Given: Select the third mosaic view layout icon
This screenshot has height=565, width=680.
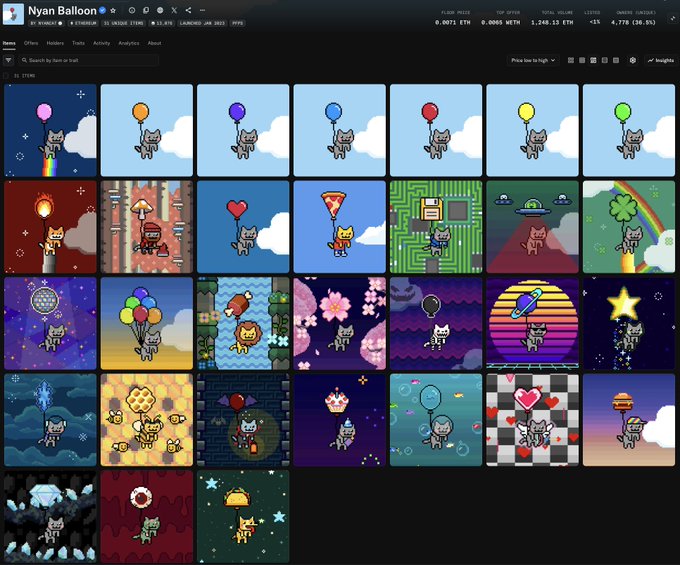Looking at the screenshot, I should (x=593, y=60).
